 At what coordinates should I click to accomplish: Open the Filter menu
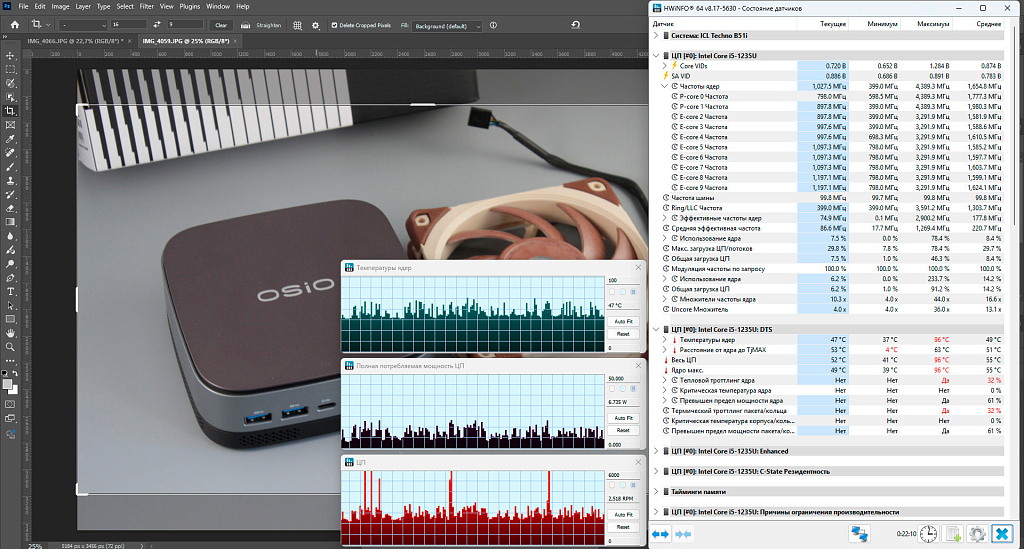click(147, 6)
